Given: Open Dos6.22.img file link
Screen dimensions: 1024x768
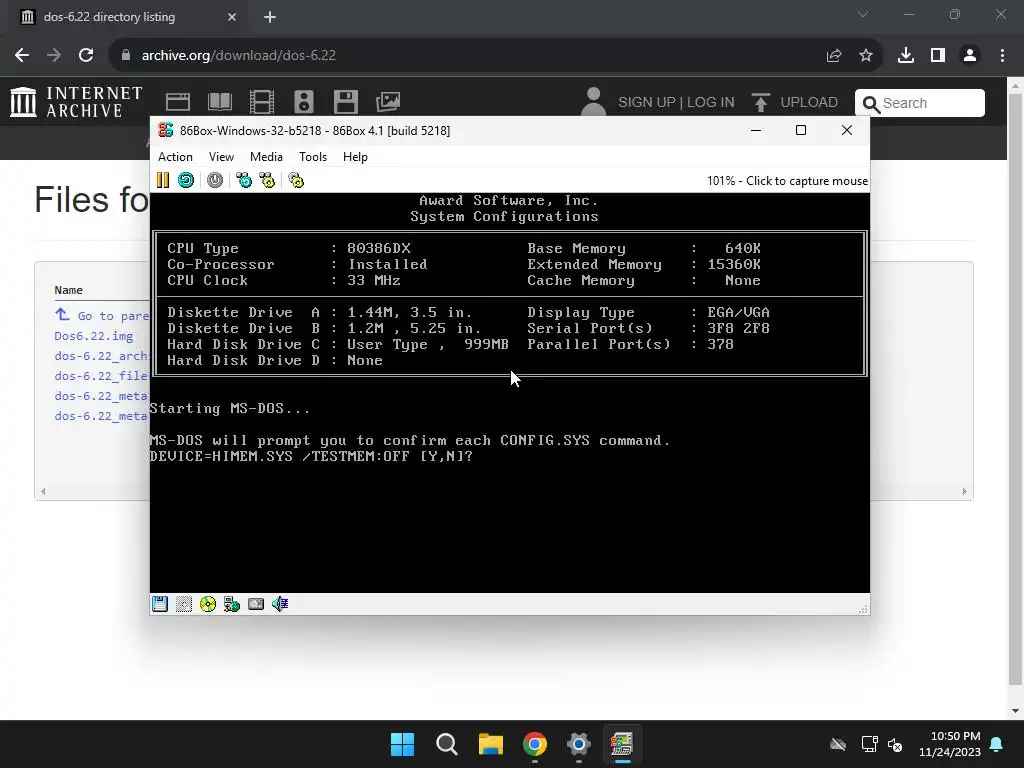Looking at the screenshot, I should point(93,336).
